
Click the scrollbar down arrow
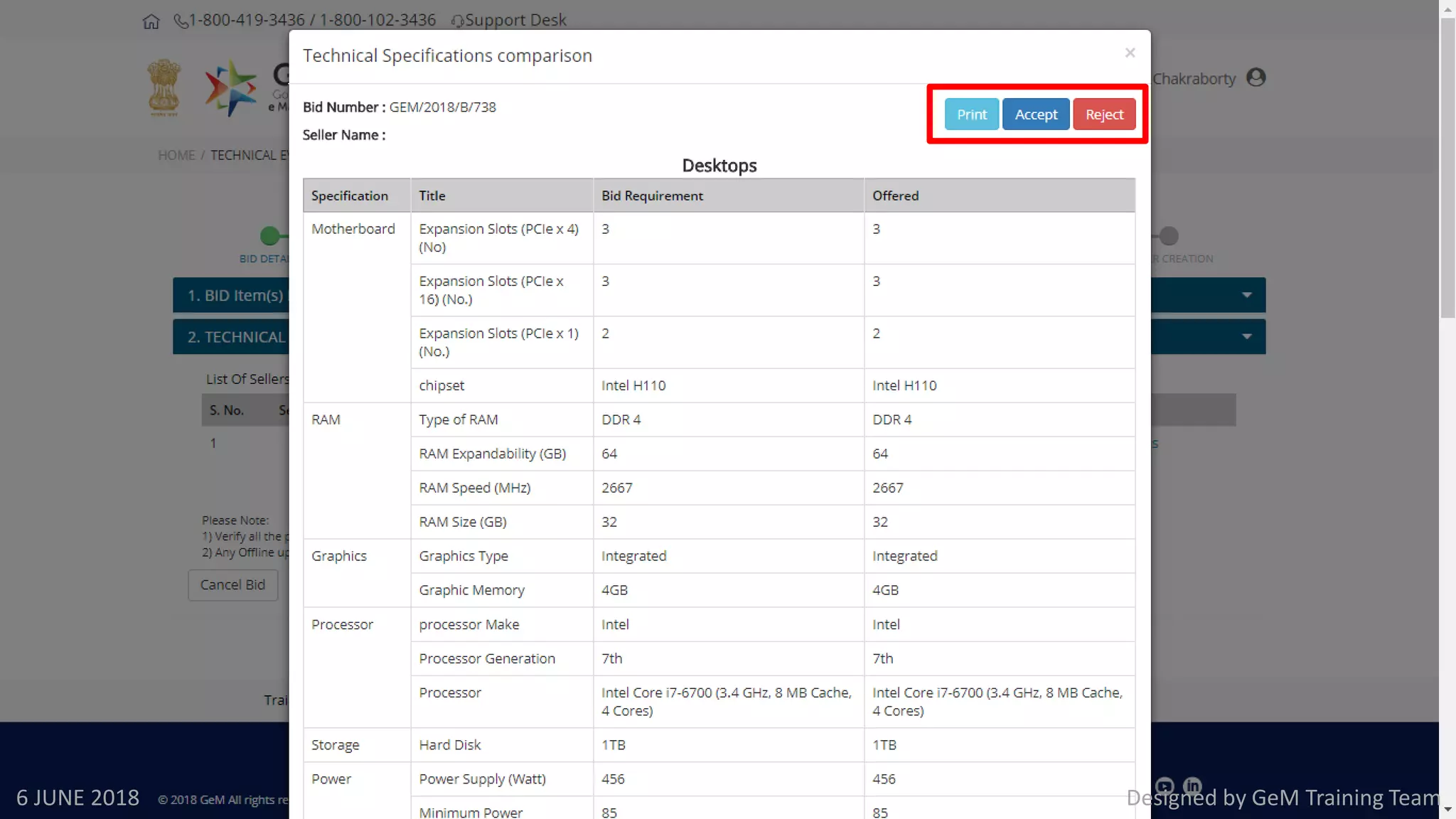coord(1447,810)
